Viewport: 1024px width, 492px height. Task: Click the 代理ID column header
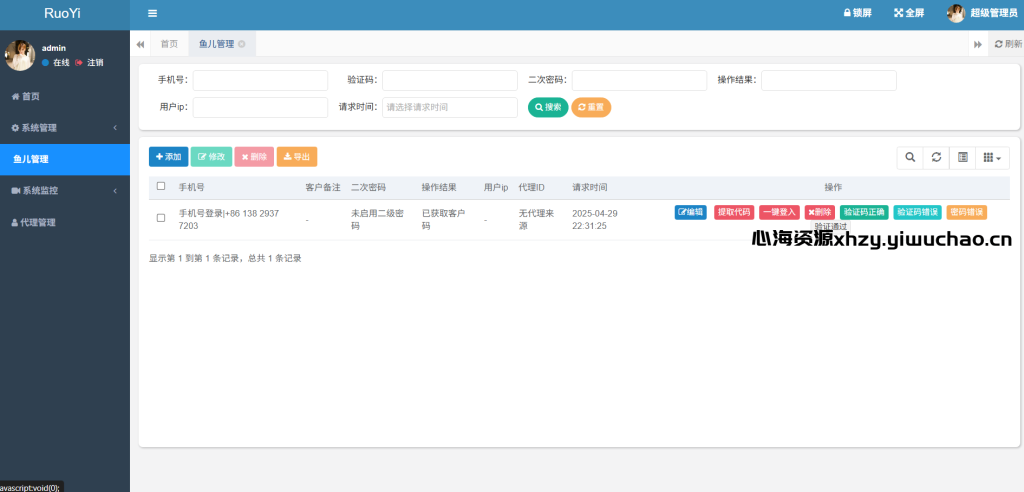click(x=532, y=188)
